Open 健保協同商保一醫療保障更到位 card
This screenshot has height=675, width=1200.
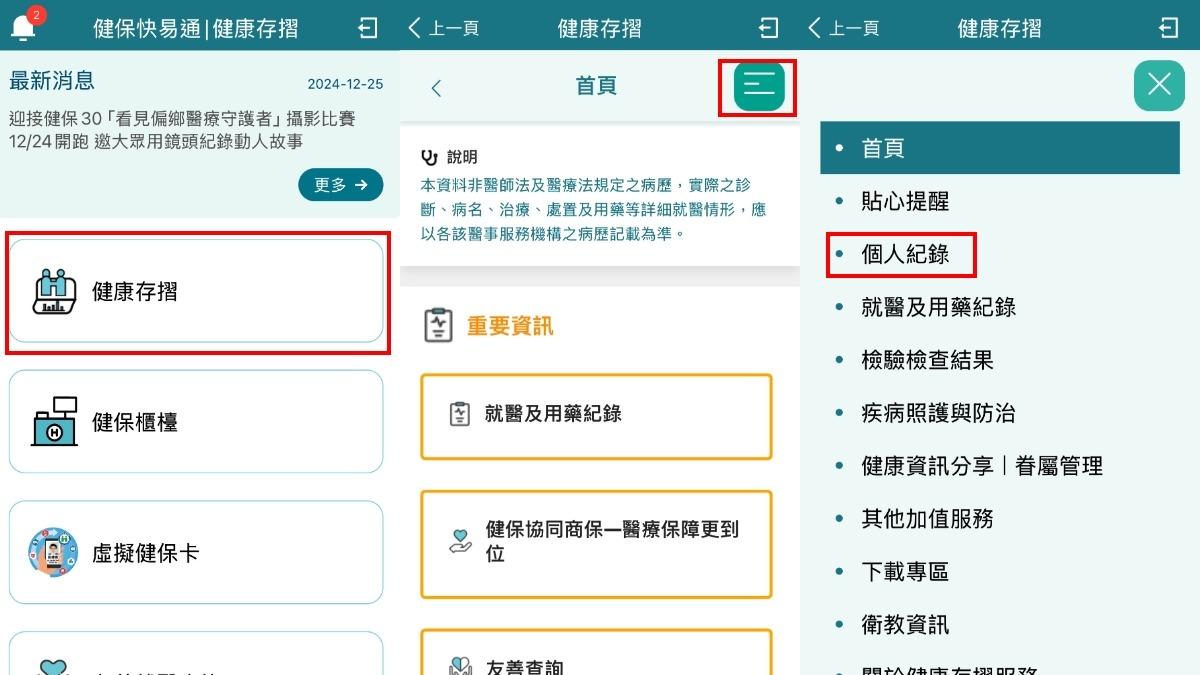596,544
